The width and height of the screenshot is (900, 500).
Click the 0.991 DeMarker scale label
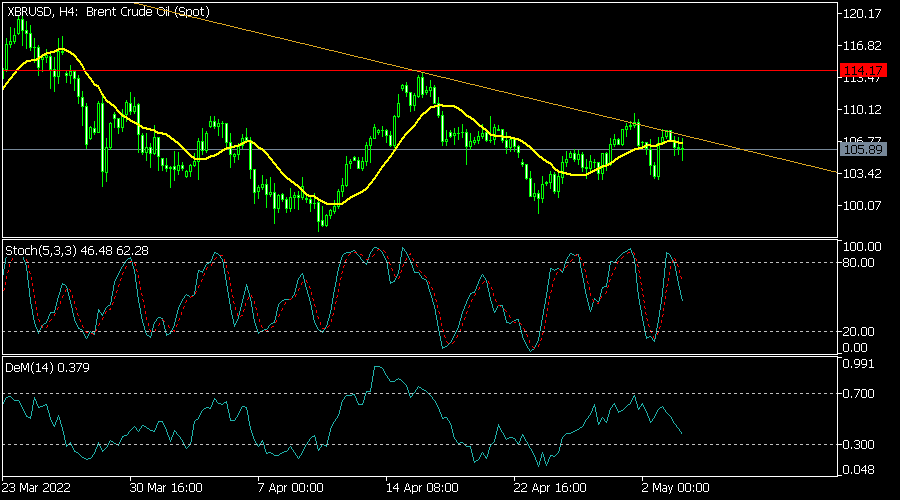click(x=858, y=364)
